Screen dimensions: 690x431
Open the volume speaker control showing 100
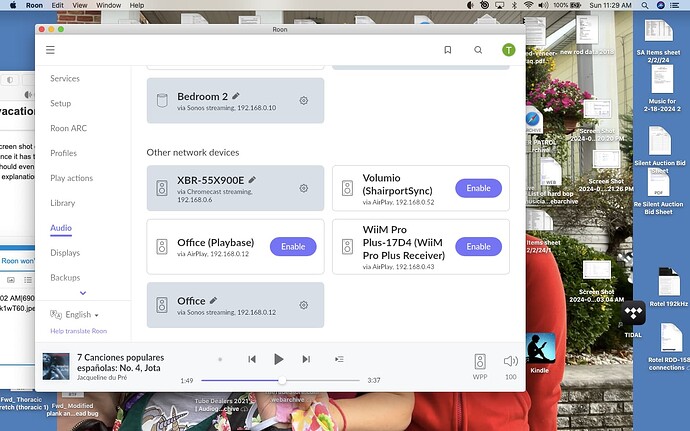tap(510, 361)
